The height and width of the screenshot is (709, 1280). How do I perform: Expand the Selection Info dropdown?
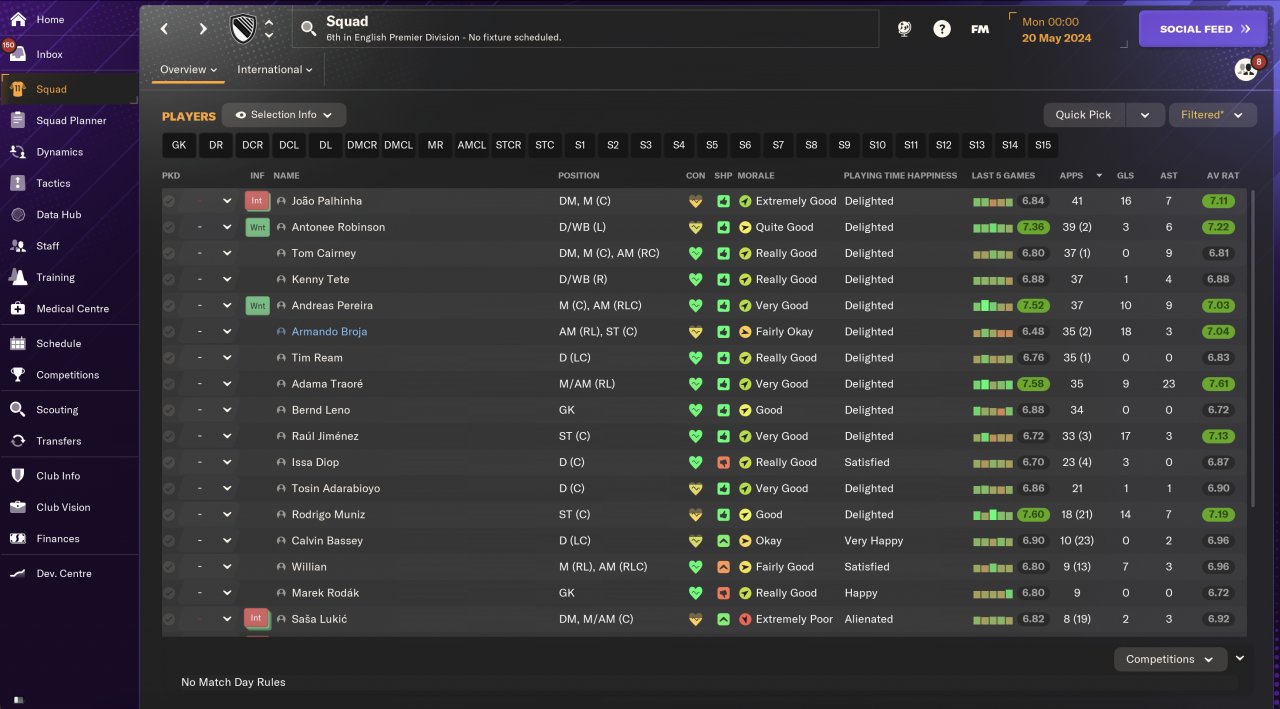point(284,115)
